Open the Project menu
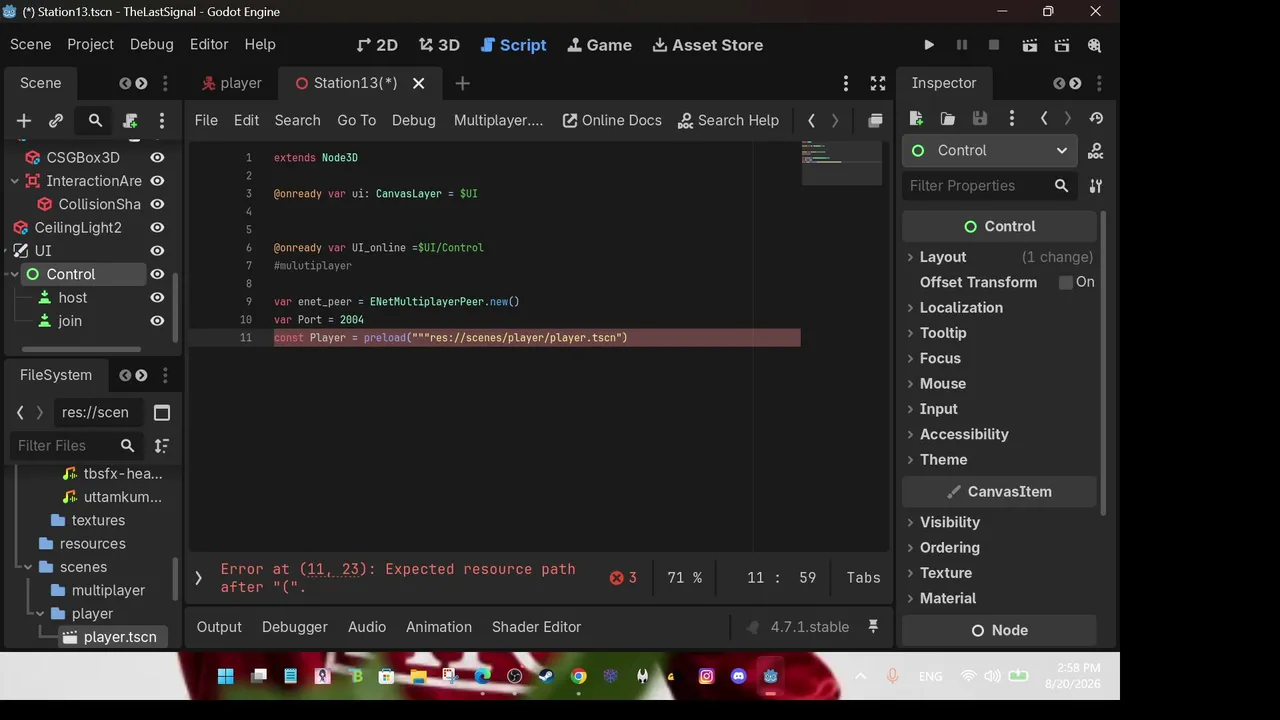The height and width of the screenshot is (720, 1280). click(x=90, y=45)
